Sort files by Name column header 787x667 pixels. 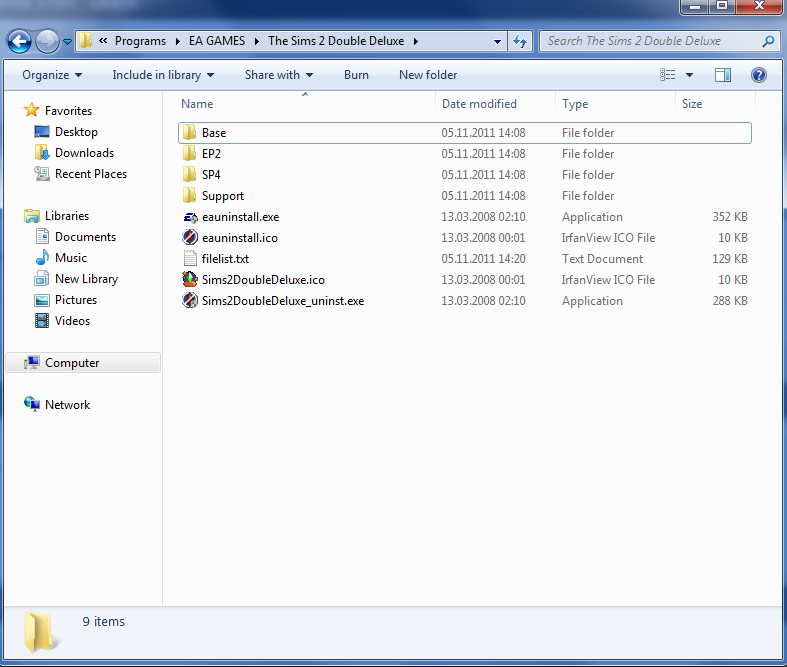(x=198, y=104)
